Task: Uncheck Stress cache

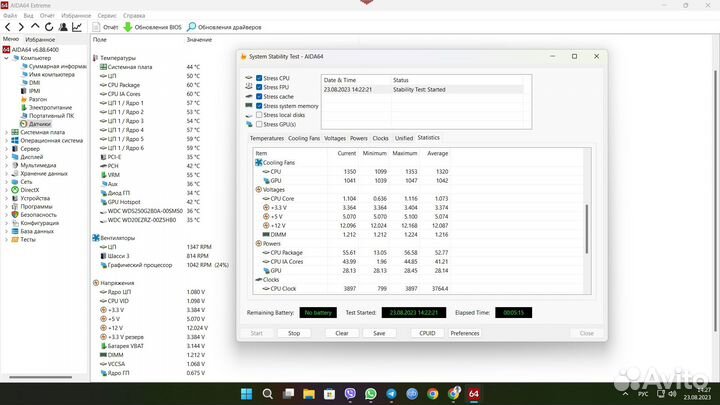Action: [259, 96]
